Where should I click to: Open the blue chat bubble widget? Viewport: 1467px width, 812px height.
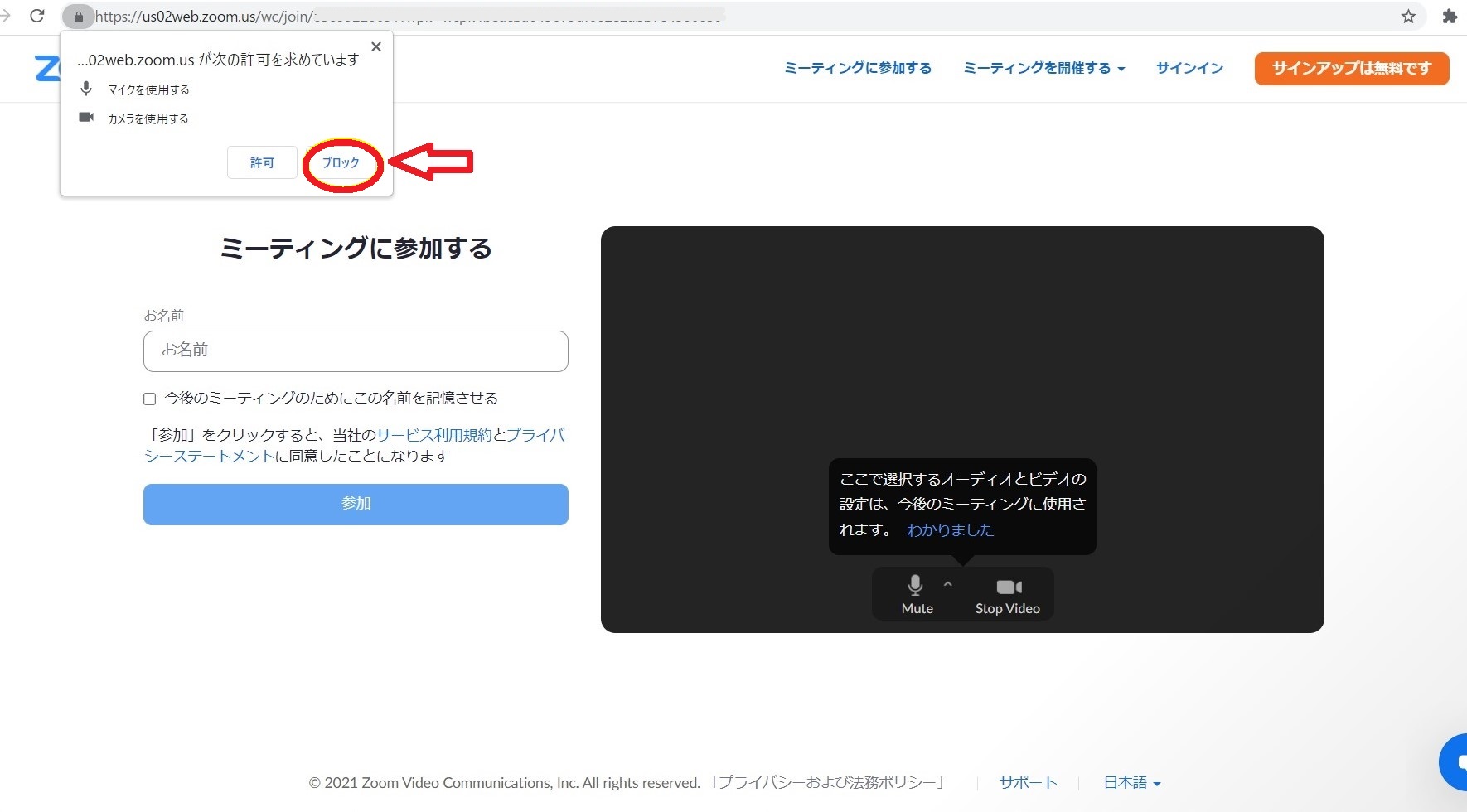tap(1455, 761)
